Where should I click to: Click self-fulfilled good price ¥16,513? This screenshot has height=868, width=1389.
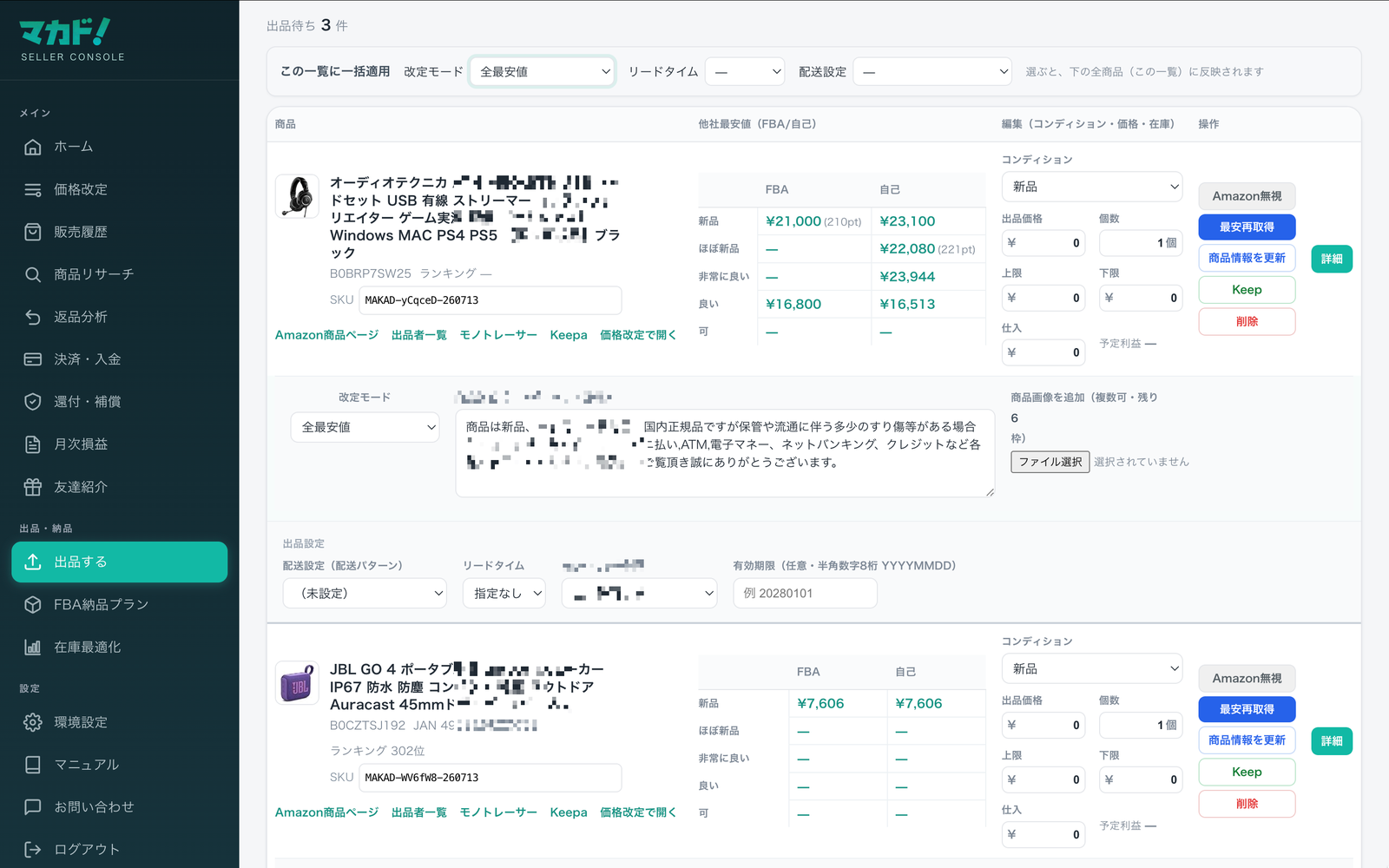click(x=907, y=304)
